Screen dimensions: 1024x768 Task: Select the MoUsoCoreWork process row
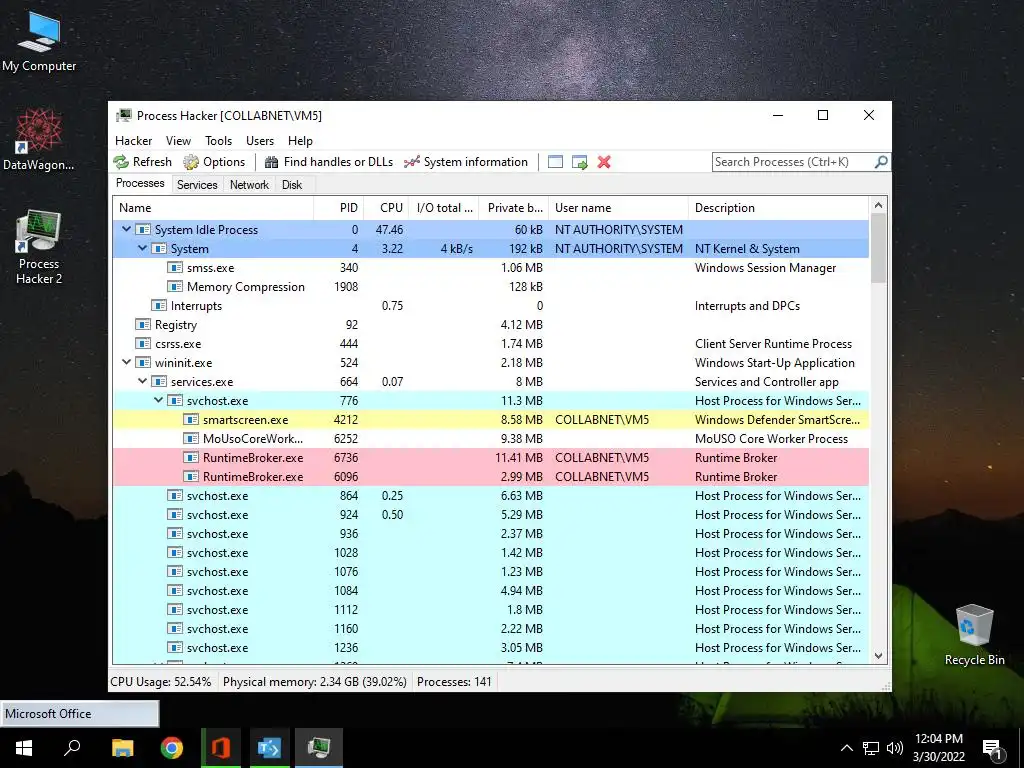pos(491,438)
